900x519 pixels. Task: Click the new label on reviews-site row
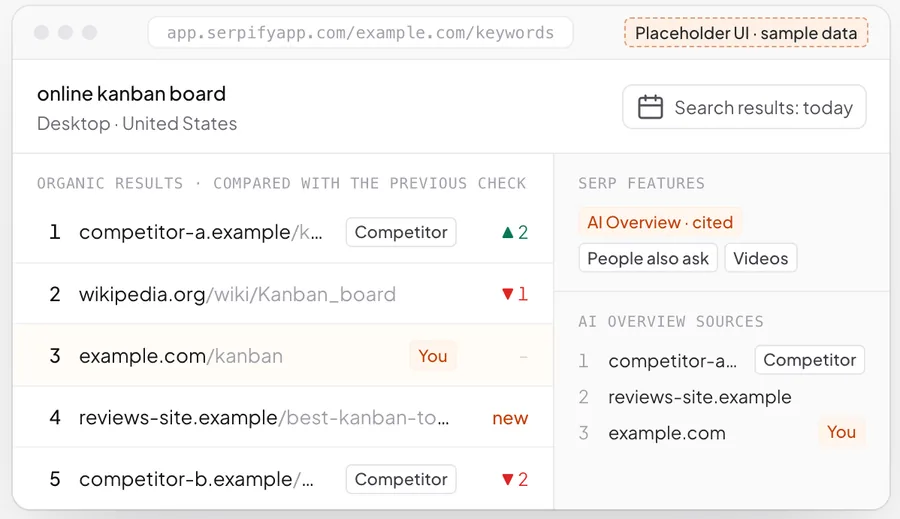pos(510,418)
